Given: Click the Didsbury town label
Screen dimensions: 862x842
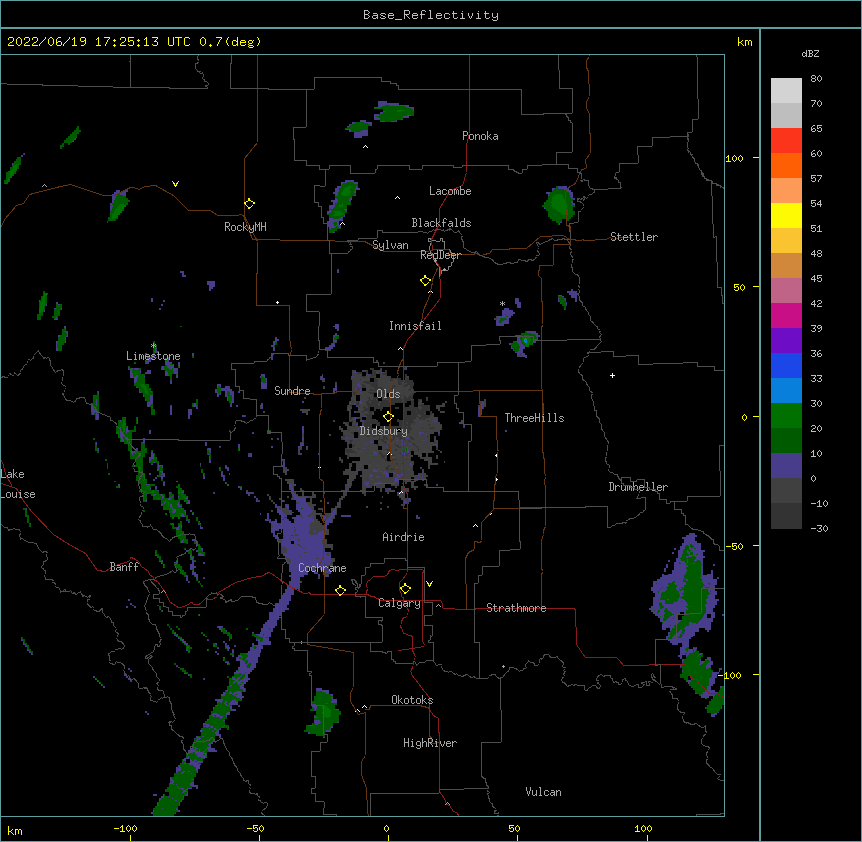Looking at the screenshot, I should click(x=384, y=431).
